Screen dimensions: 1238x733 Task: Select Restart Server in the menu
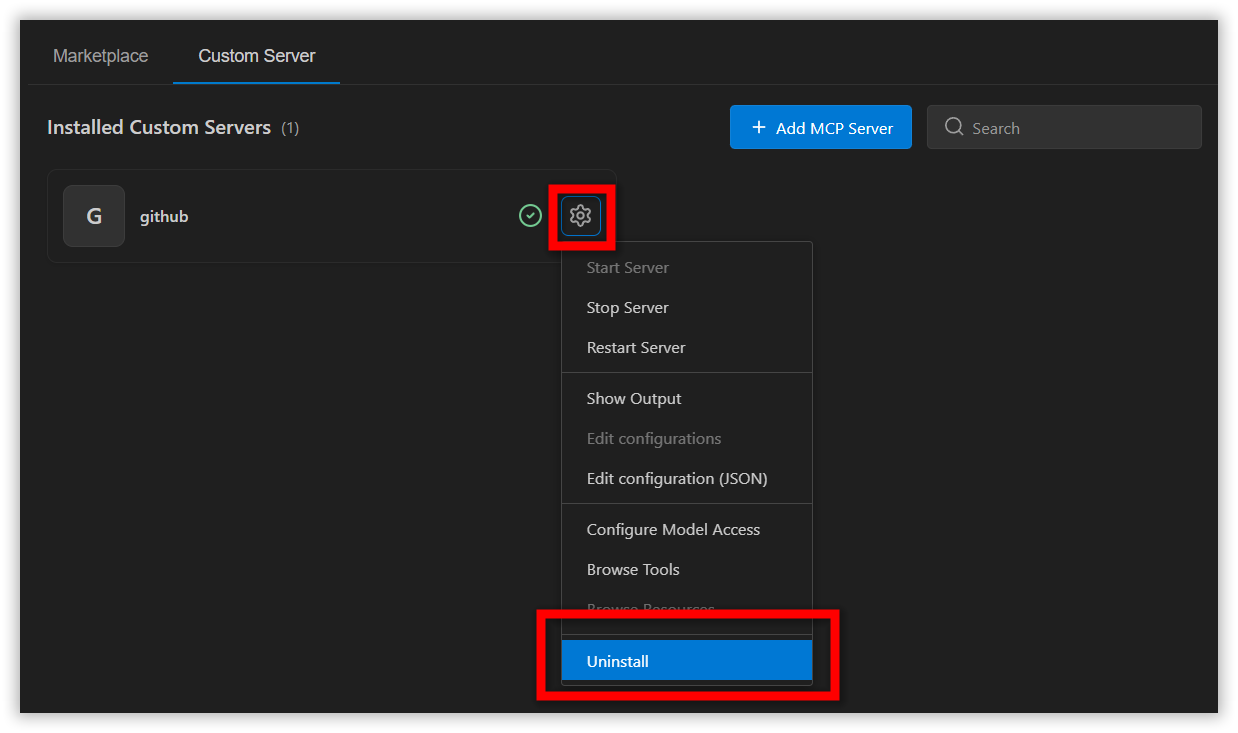click(636, 348)
